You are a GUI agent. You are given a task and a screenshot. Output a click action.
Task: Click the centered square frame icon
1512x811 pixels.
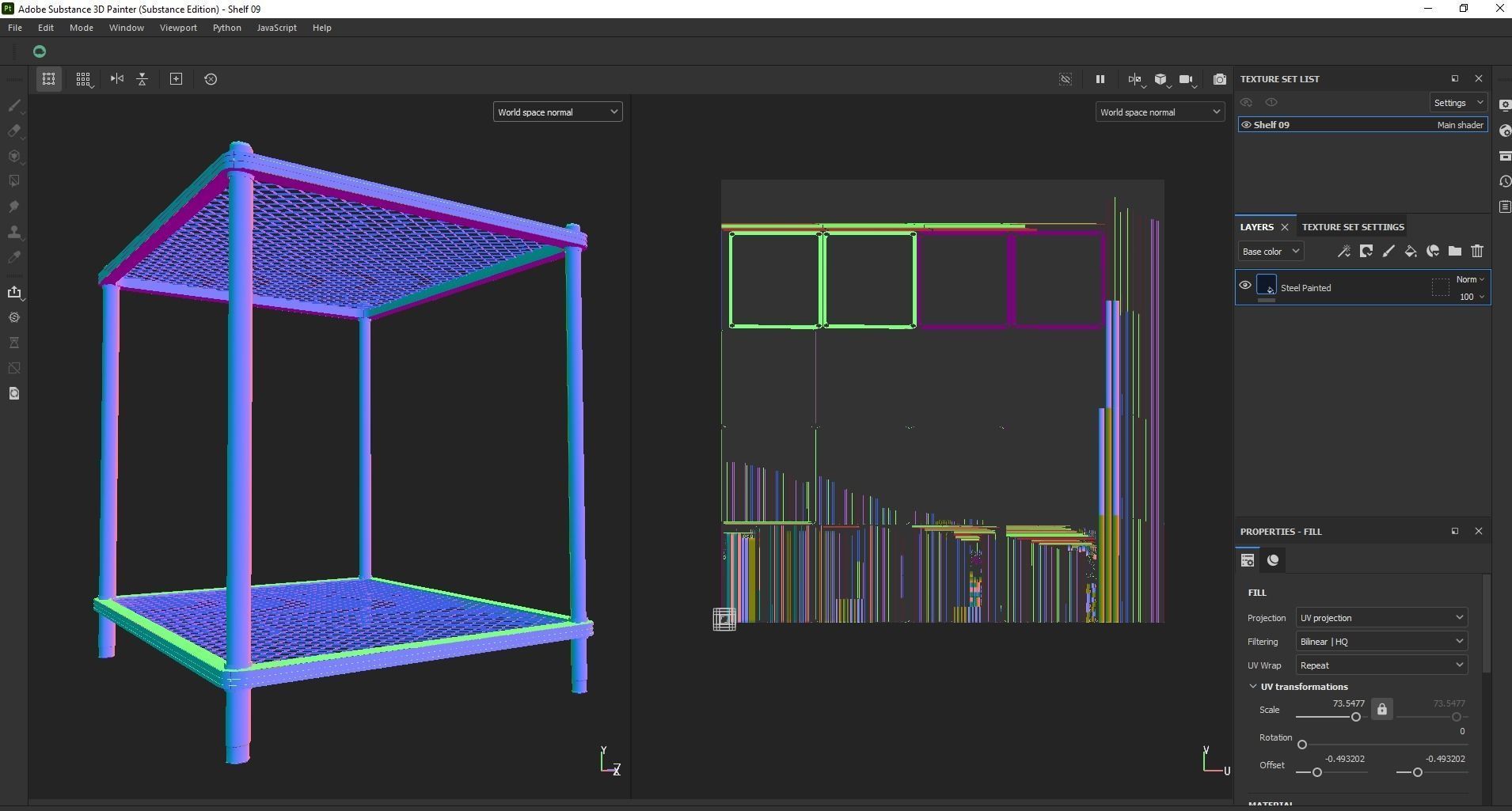177,79
